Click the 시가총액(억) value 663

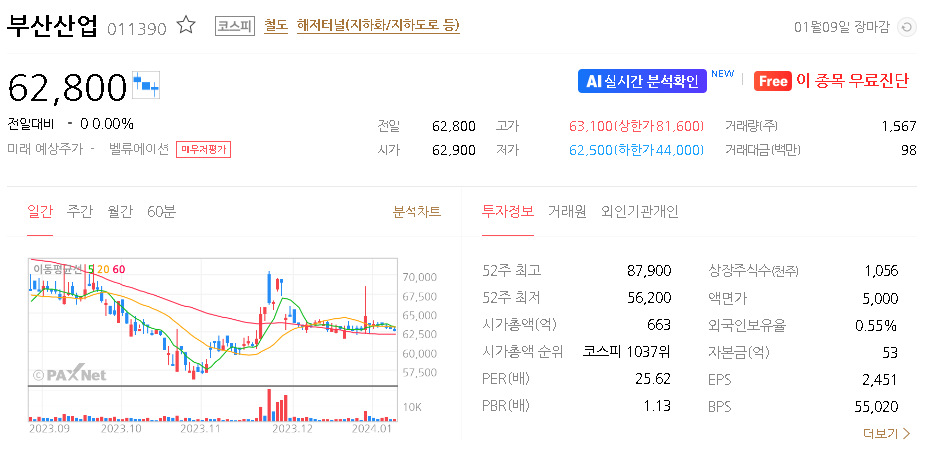tap(659, 325)
